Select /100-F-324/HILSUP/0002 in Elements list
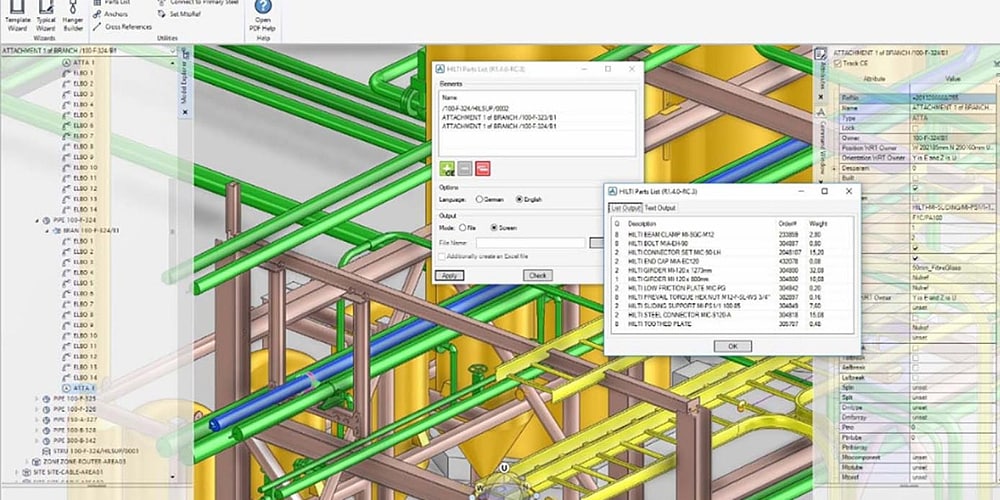This screenshot has height=500, width=1000. point(538,108)
